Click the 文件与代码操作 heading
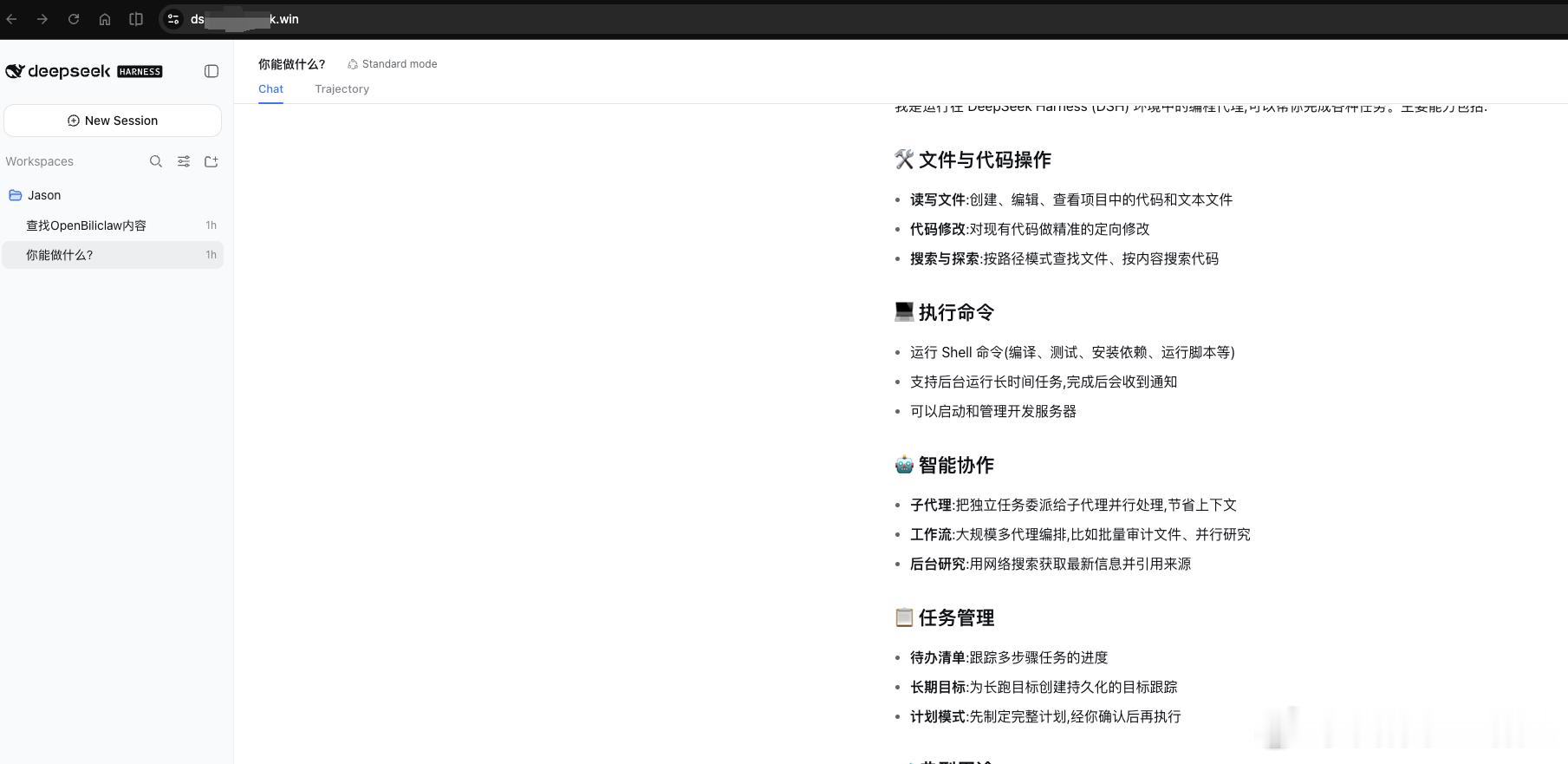 pyautogui.click(x=985, y=160)
